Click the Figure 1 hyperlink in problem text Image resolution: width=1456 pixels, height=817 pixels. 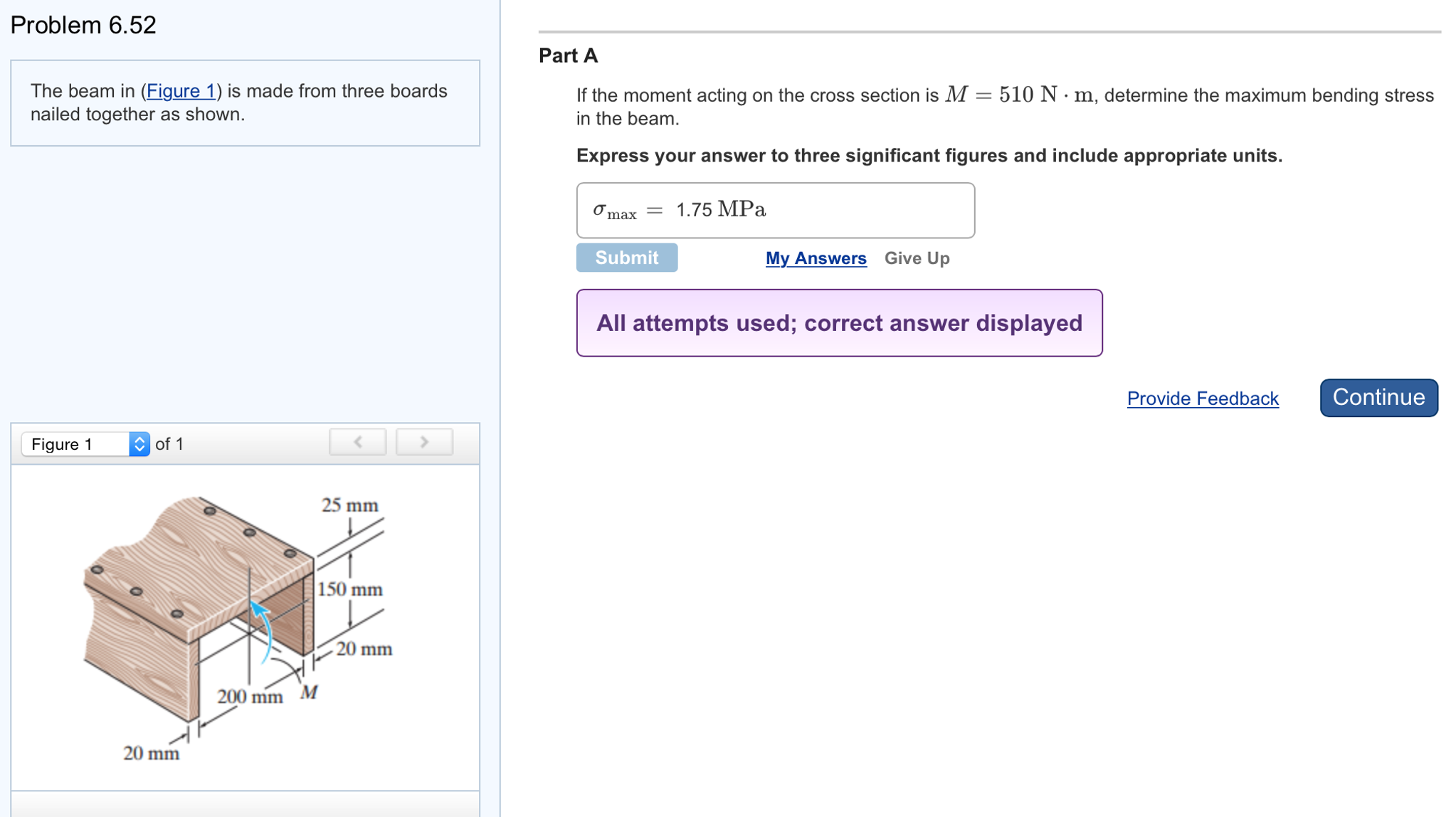pyautogui.click(x=181, y=91)
